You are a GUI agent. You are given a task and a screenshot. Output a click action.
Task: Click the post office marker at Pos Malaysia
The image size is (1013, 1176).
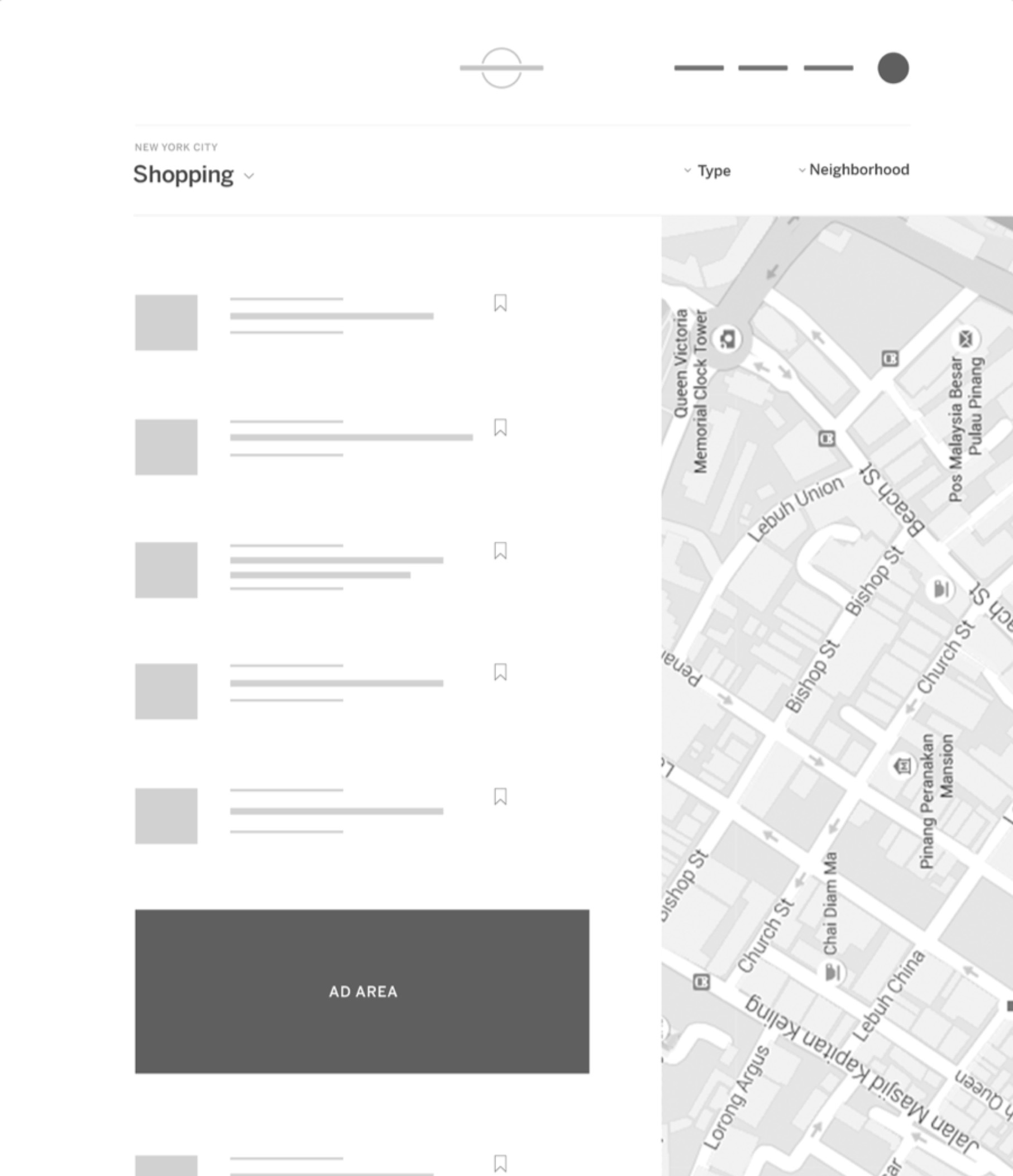point(966,339)
